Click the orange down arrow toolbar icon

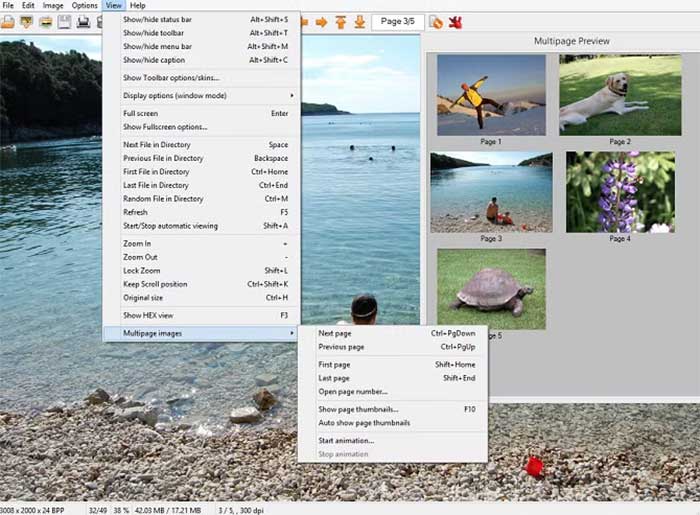click(x=359, y=21)
